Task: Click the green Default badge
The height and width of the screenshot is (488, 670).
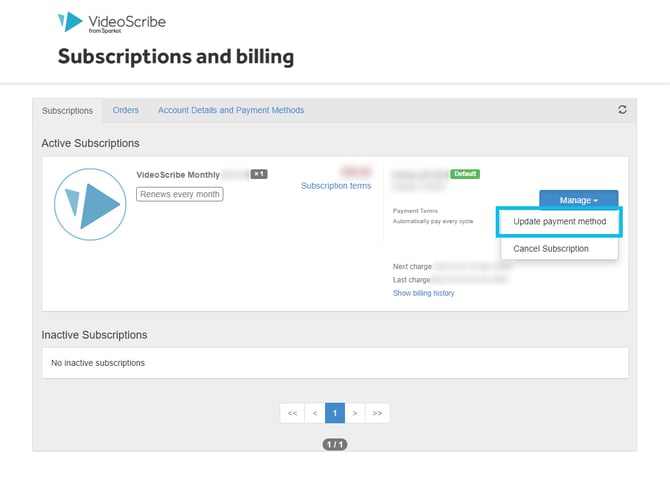Action: pyautogui.click(x=465, y=174)
